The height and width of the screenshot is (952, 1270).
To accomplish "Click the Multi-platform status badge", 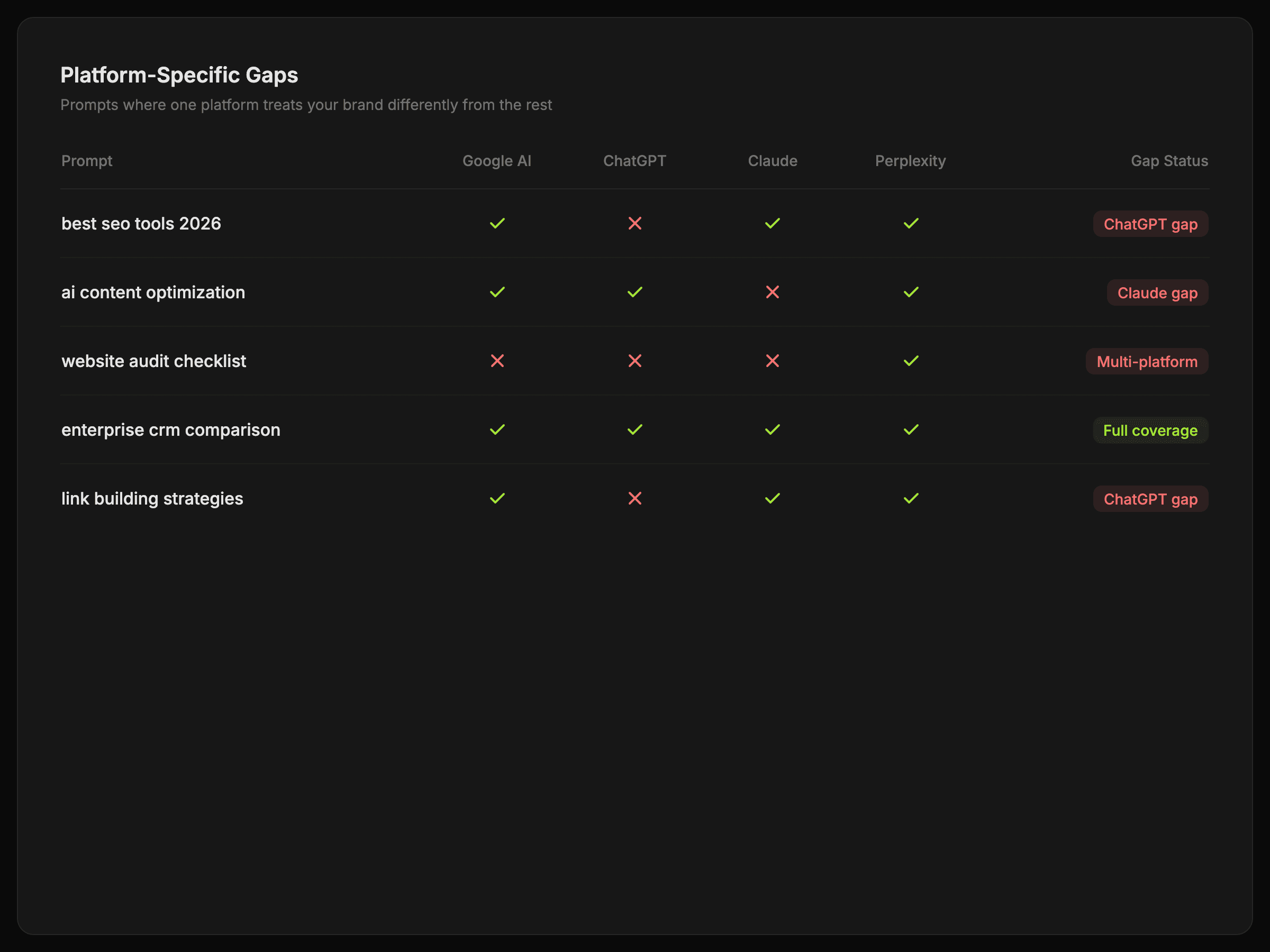I will click(x=1147, y=362).
